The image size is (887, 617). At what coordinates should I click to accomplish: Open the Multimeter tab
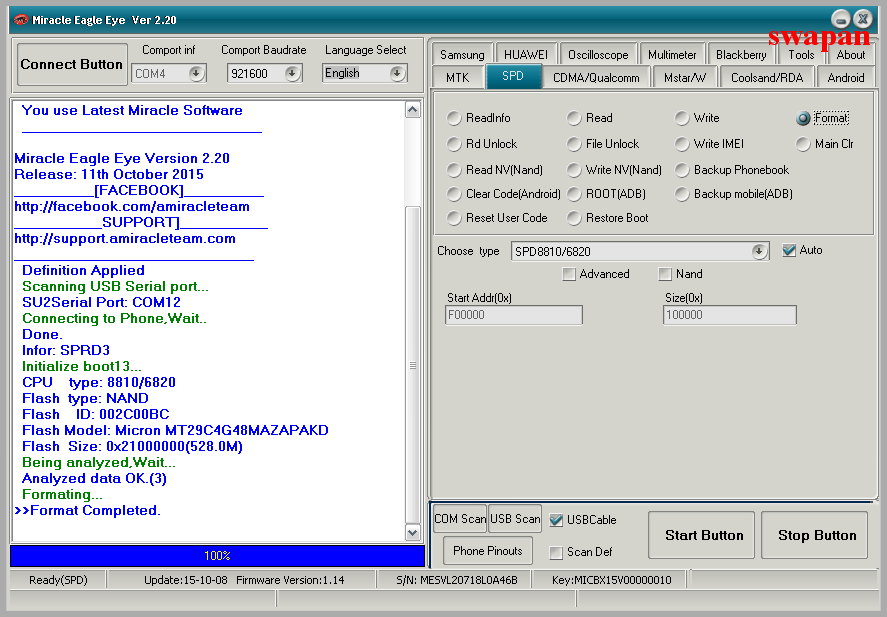click(672, 55)
